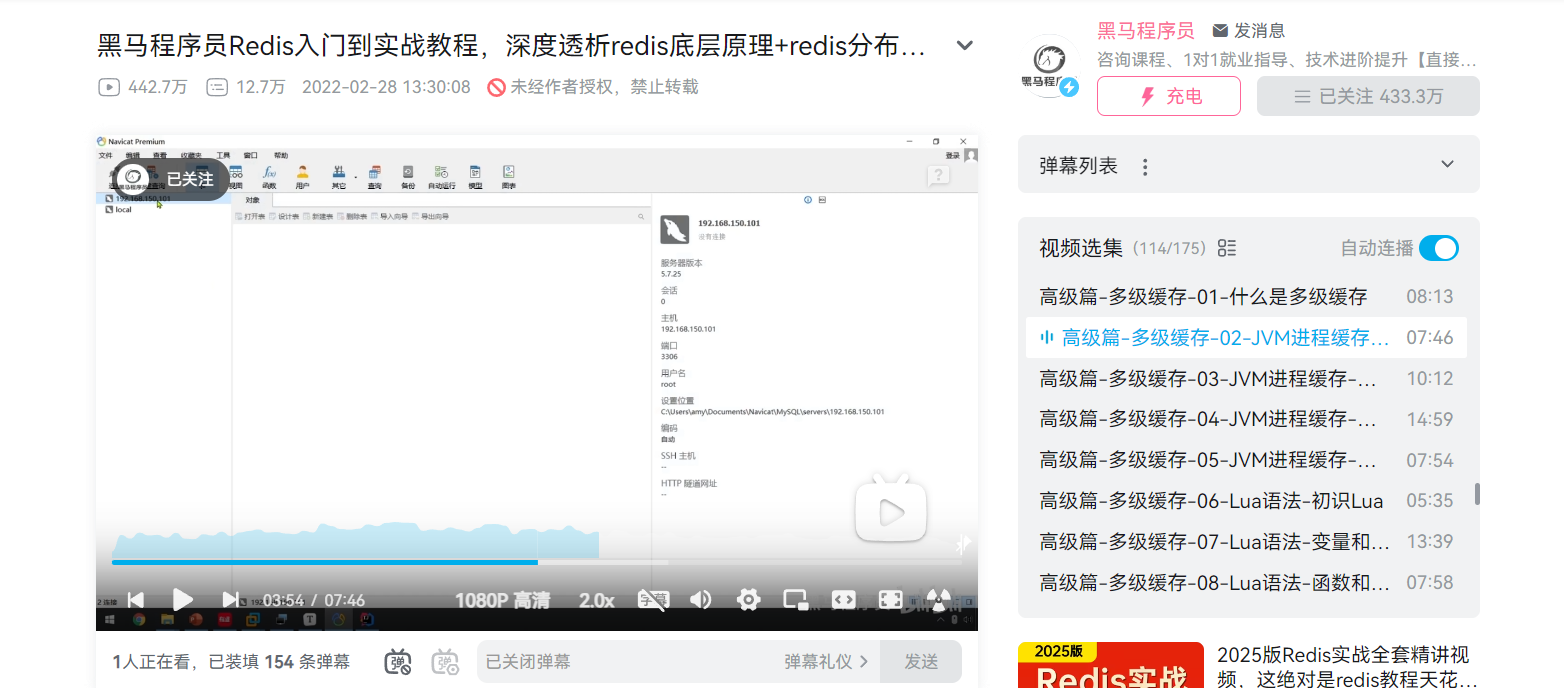Viewport: 1564px width, 688px height.
Task: Seek using the video progress bar
Action: [x=537, y=562]
